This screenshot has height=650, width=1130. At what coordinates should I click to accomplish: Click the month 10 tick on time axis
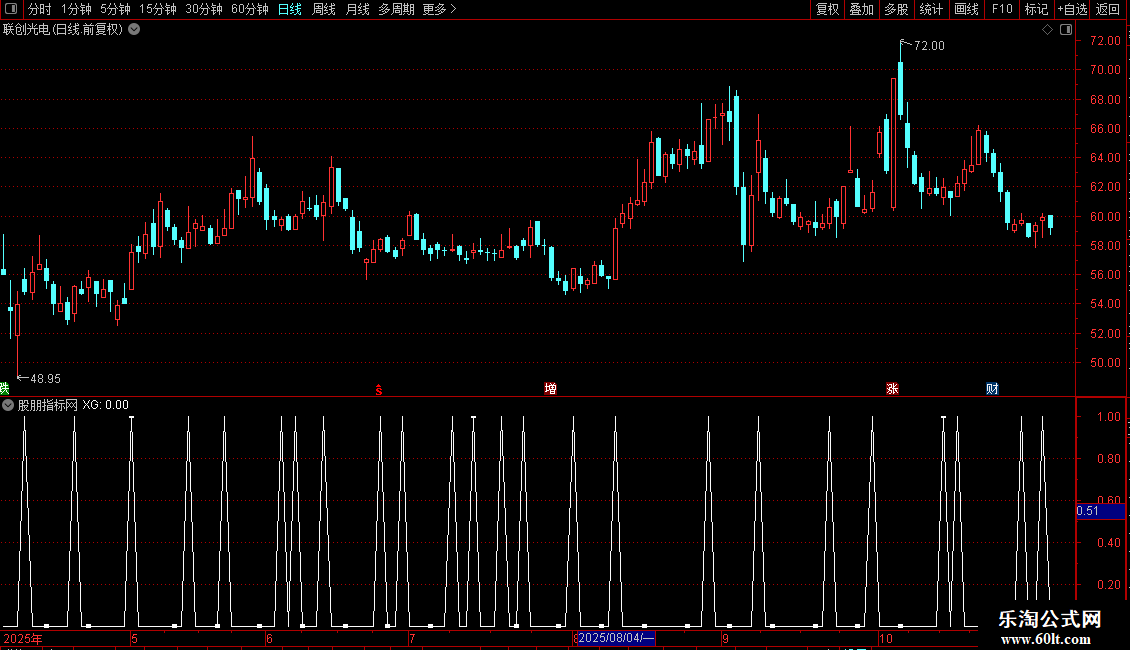coord(886,638)
